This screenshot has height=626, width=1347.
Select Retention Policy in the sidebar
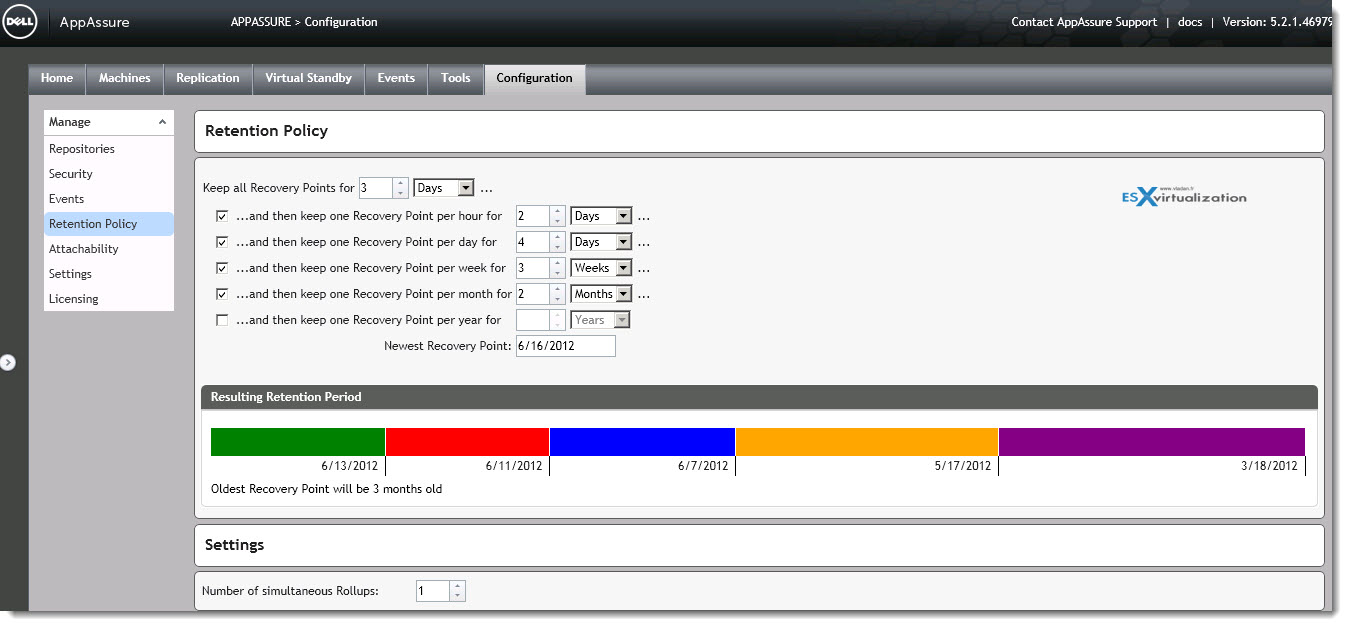109,224
